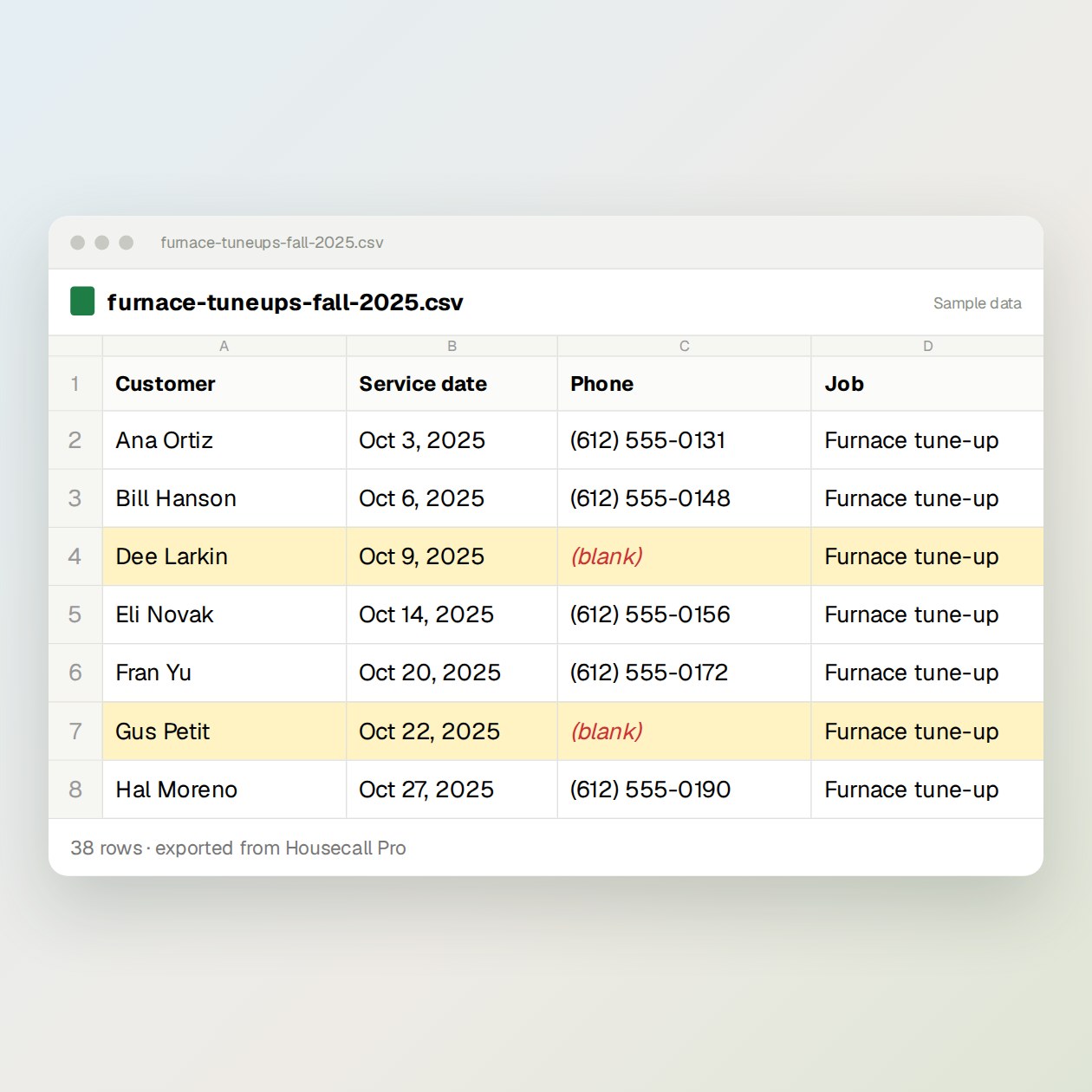Select row 6 number header

(x=75, y=673)
